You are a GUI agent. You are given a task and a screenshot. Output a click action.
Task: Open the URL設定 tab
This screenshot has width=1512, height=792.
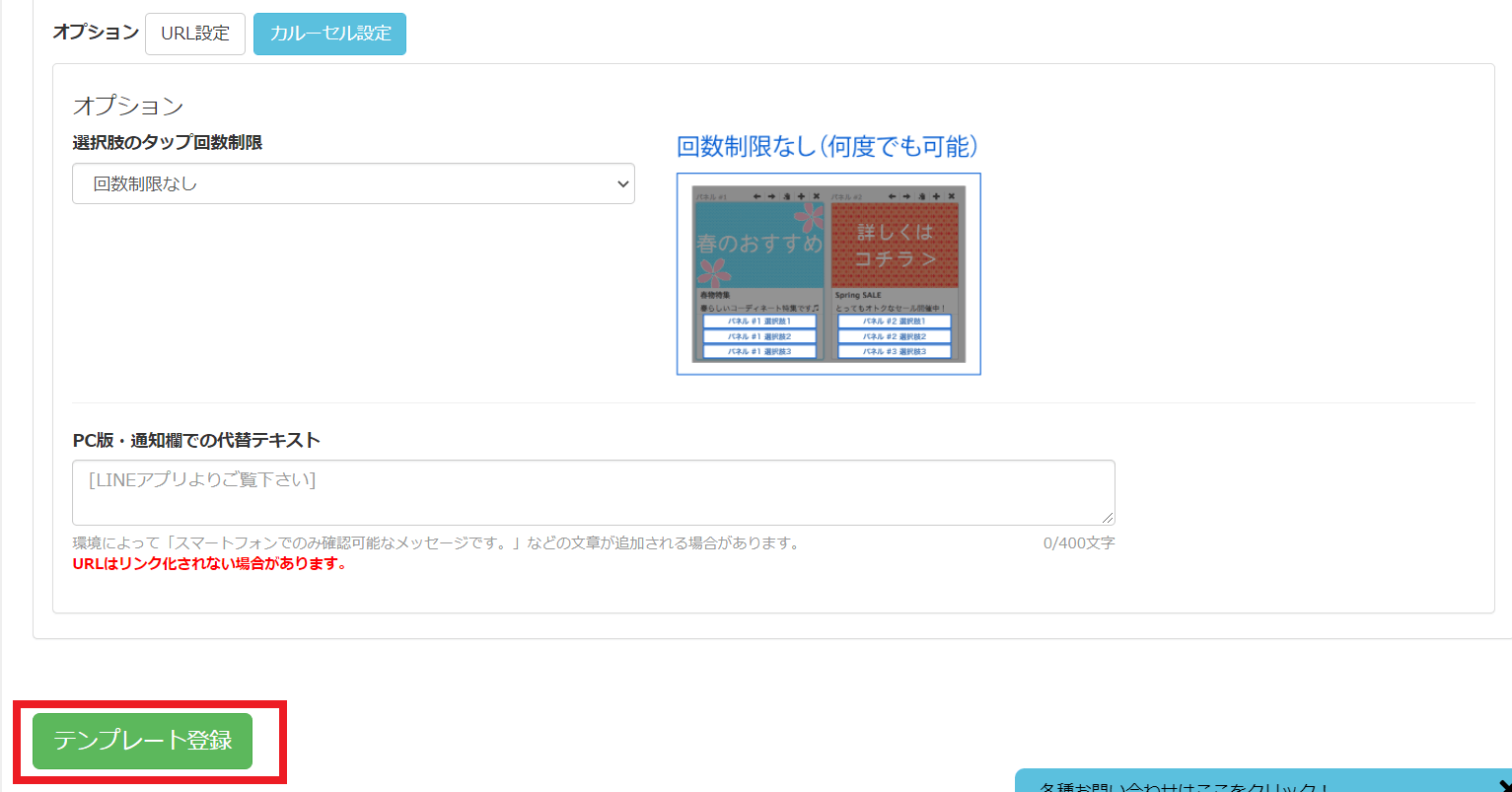tap(195, 34)
